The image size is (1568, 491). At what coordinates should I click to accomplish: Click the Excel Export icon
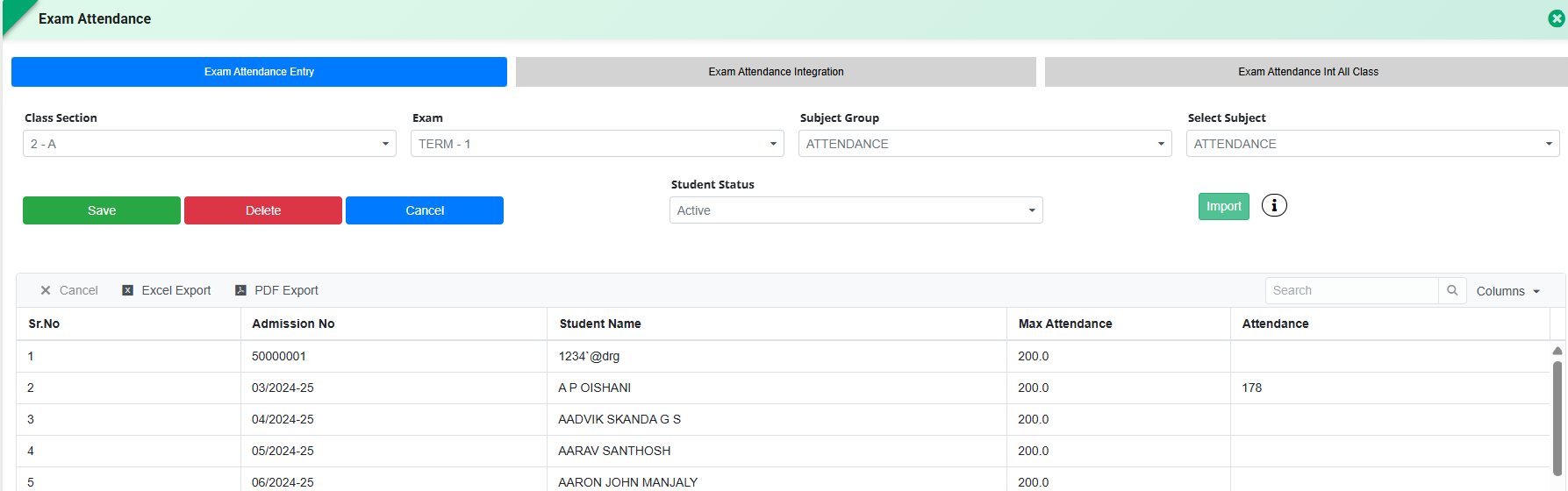pos(127,290)
